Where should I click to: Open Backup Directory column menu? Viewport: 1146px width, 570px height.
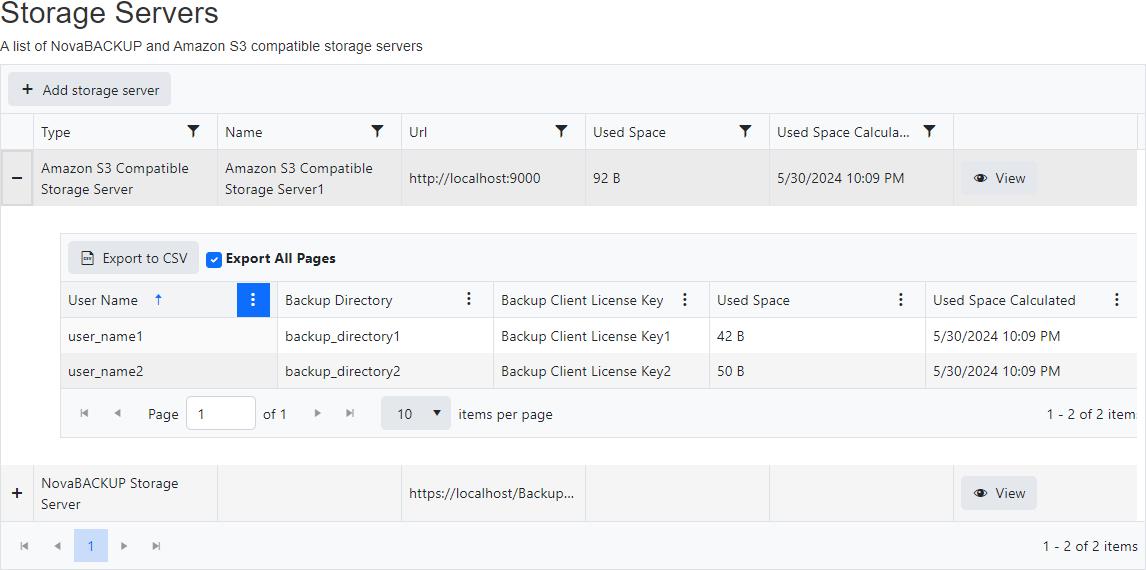(469, 300)
